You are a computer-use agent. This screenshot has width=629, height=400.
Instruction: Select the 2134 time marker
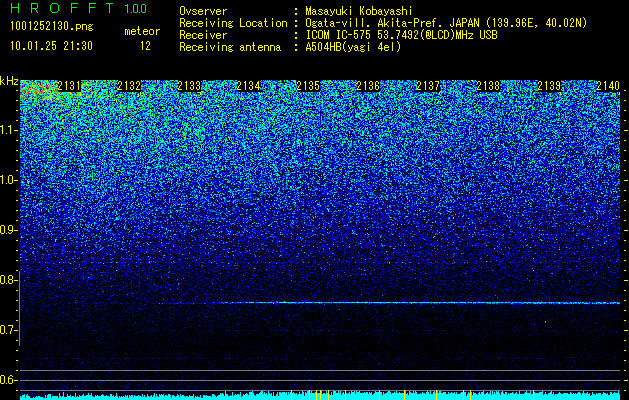click(248, 86)
